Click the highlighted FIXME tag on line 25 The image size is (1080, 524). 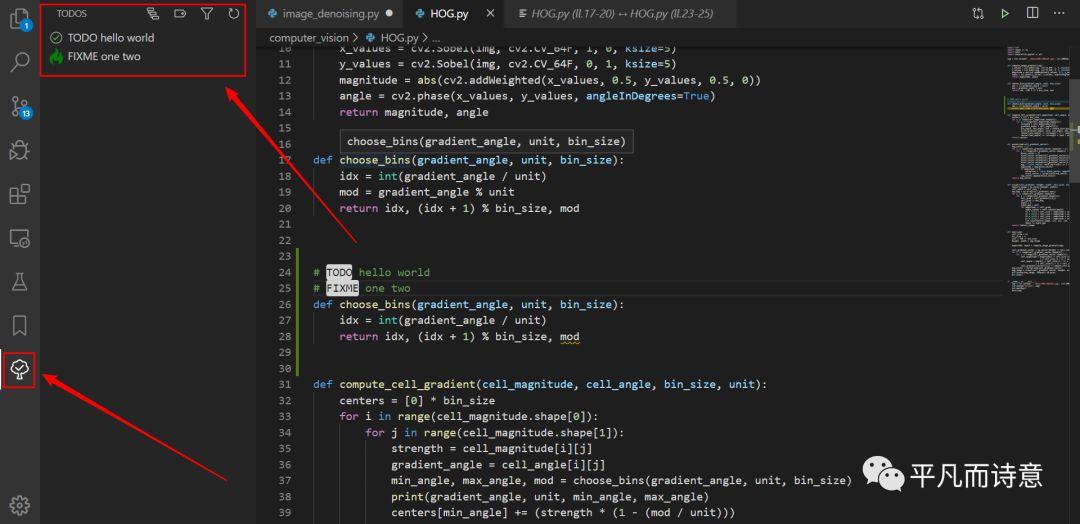pos(342,289)
